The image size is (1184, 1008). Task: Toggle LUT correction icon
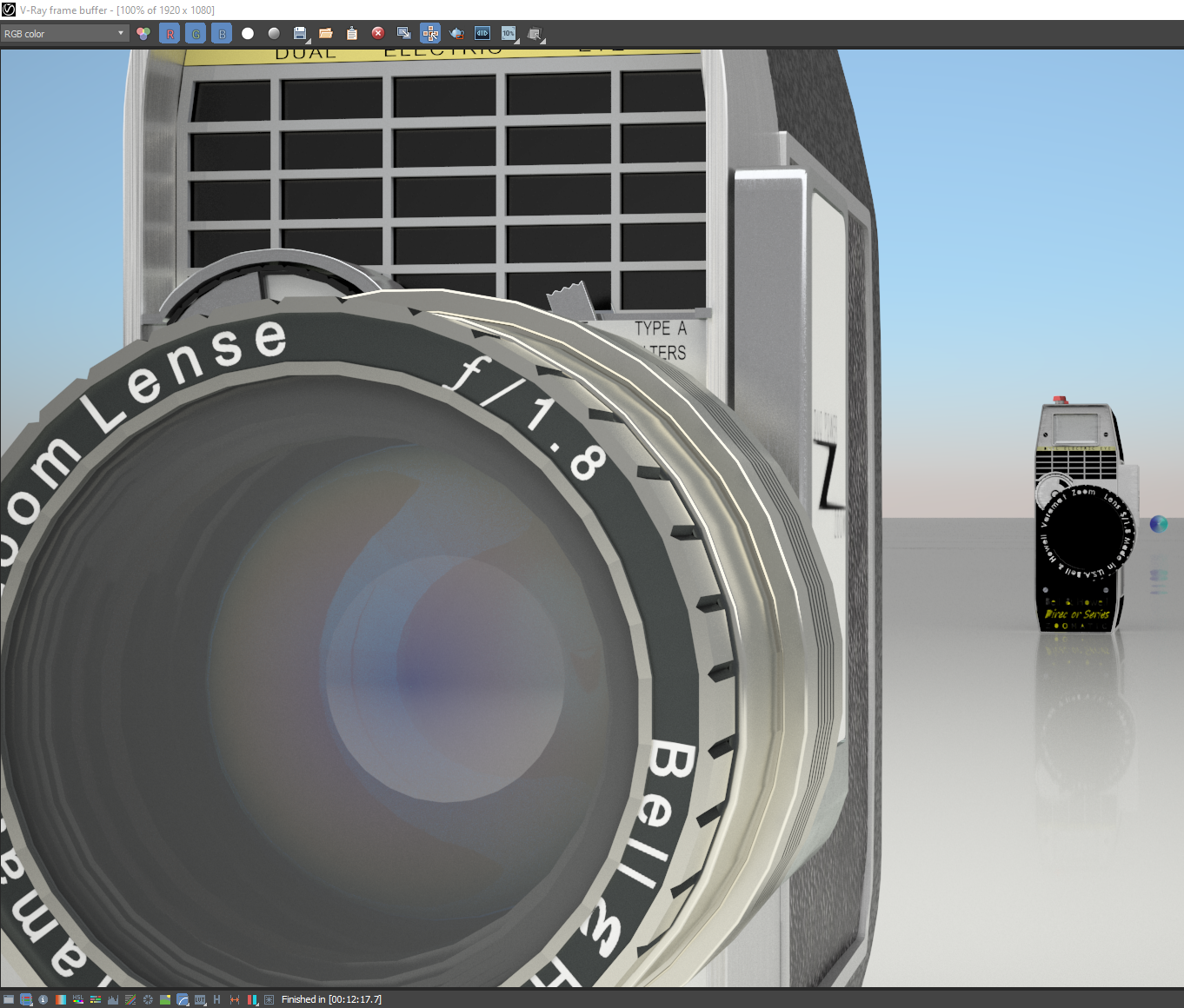point(200,999)
